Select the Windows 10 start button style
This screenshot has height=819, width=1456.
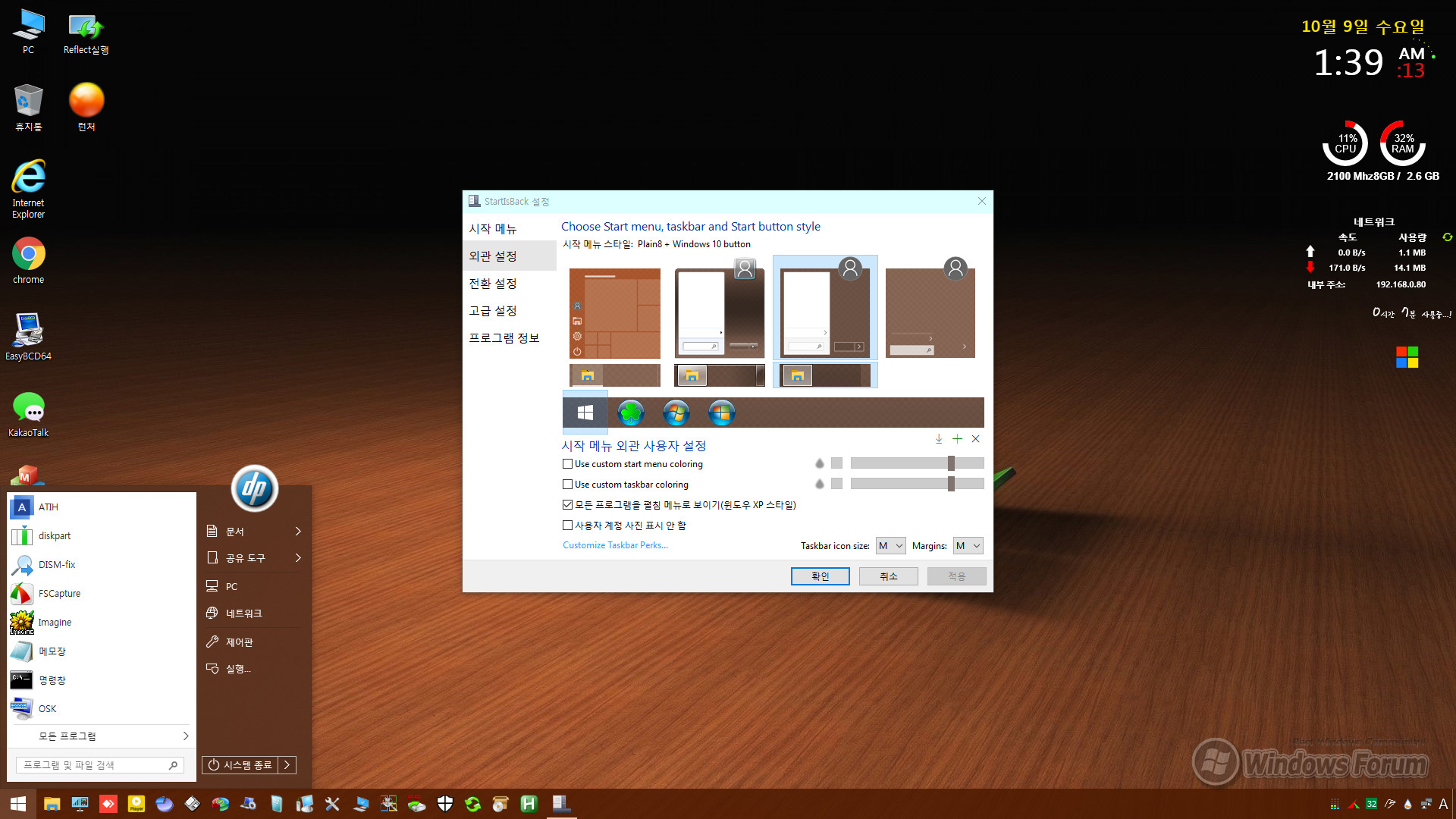coord(585,413)
